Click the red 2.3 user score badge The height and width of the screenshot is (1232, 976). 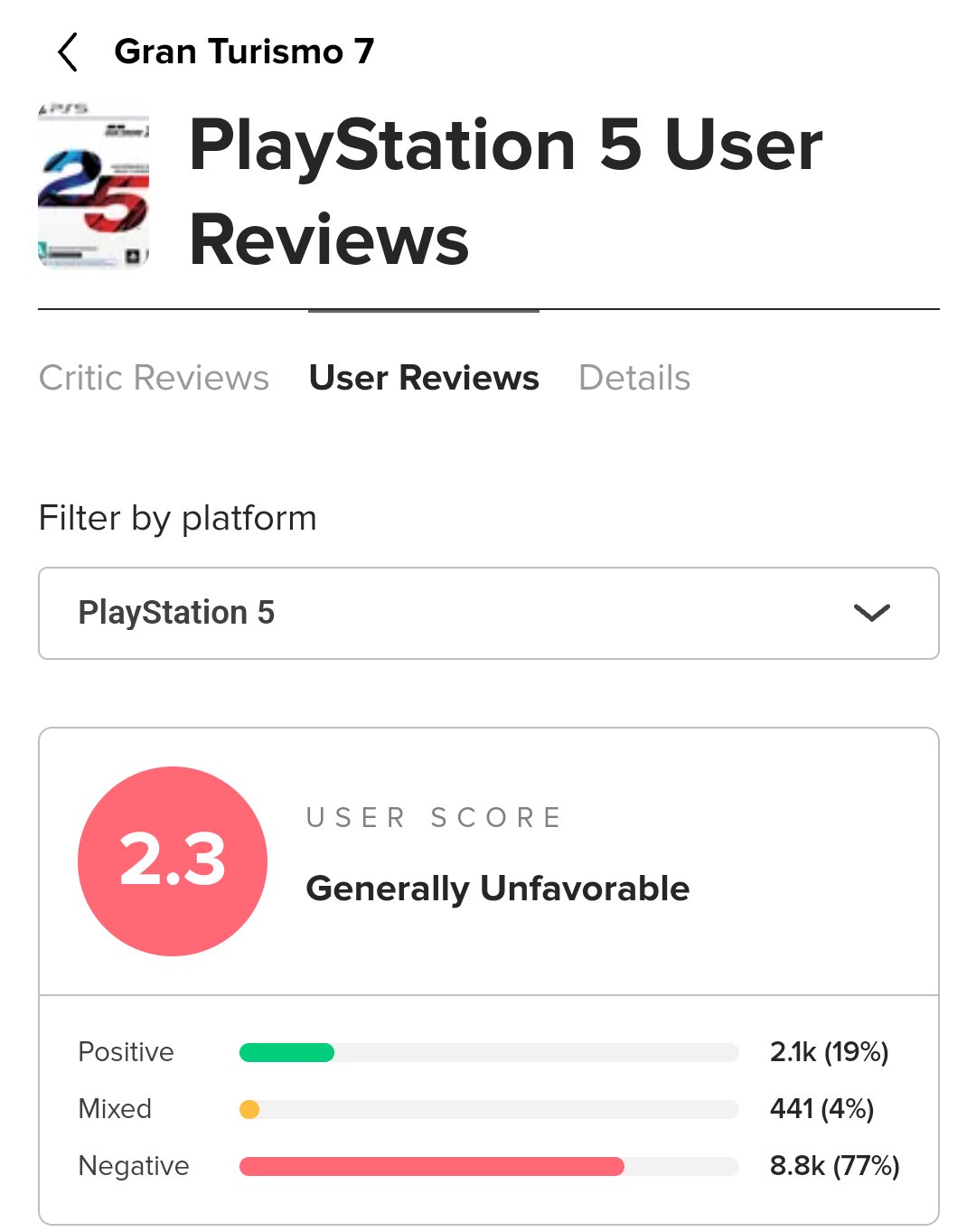click(x=173, y=861)
